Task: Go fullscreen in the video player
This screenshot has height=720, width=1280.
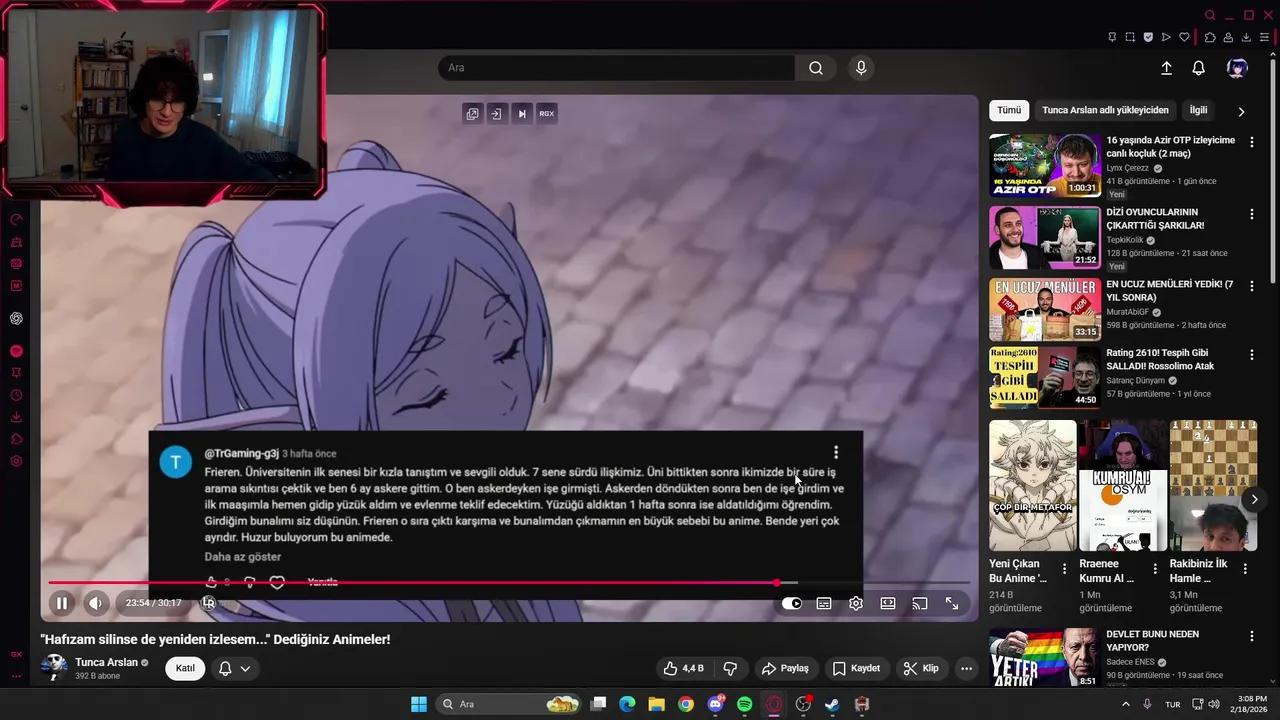Action: pos(952,603)
